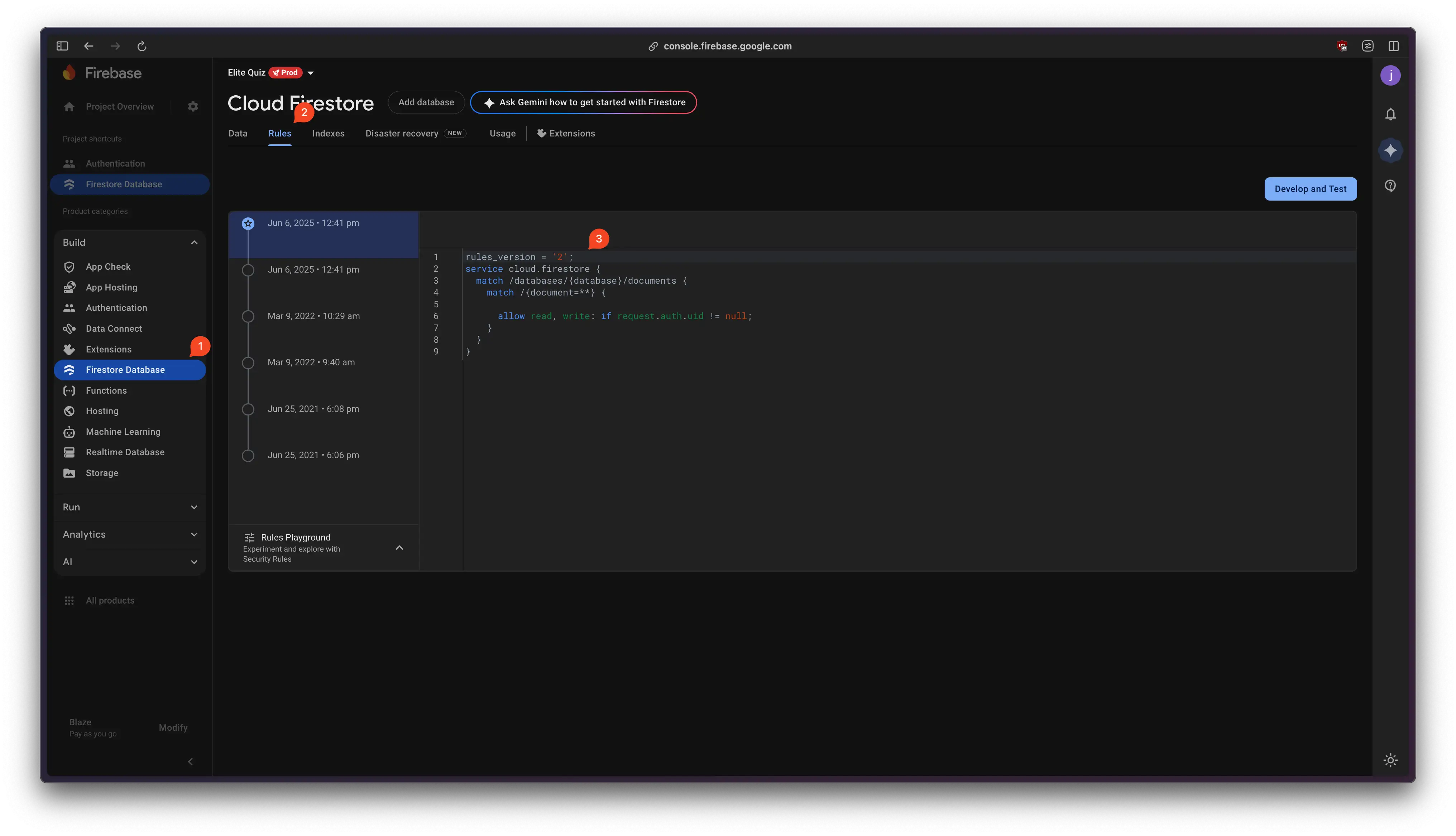Click address bar console.firebase.google.com
Screen dimensions: 1456x836
tap(727, 46)
